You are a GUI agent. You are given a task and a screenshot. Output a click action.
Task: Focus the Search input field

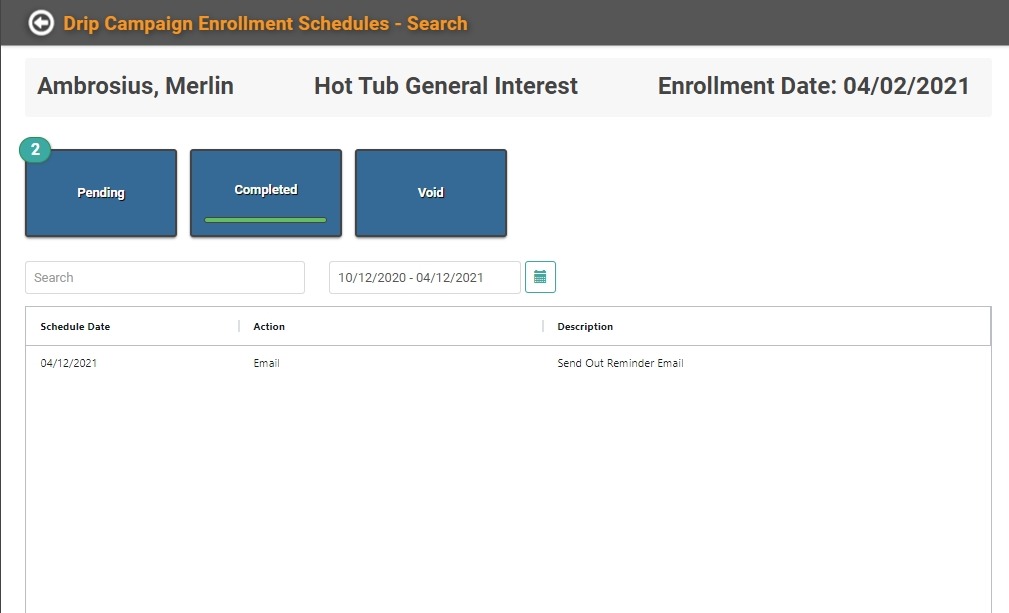pyautogui.click(x=165, y=277)
